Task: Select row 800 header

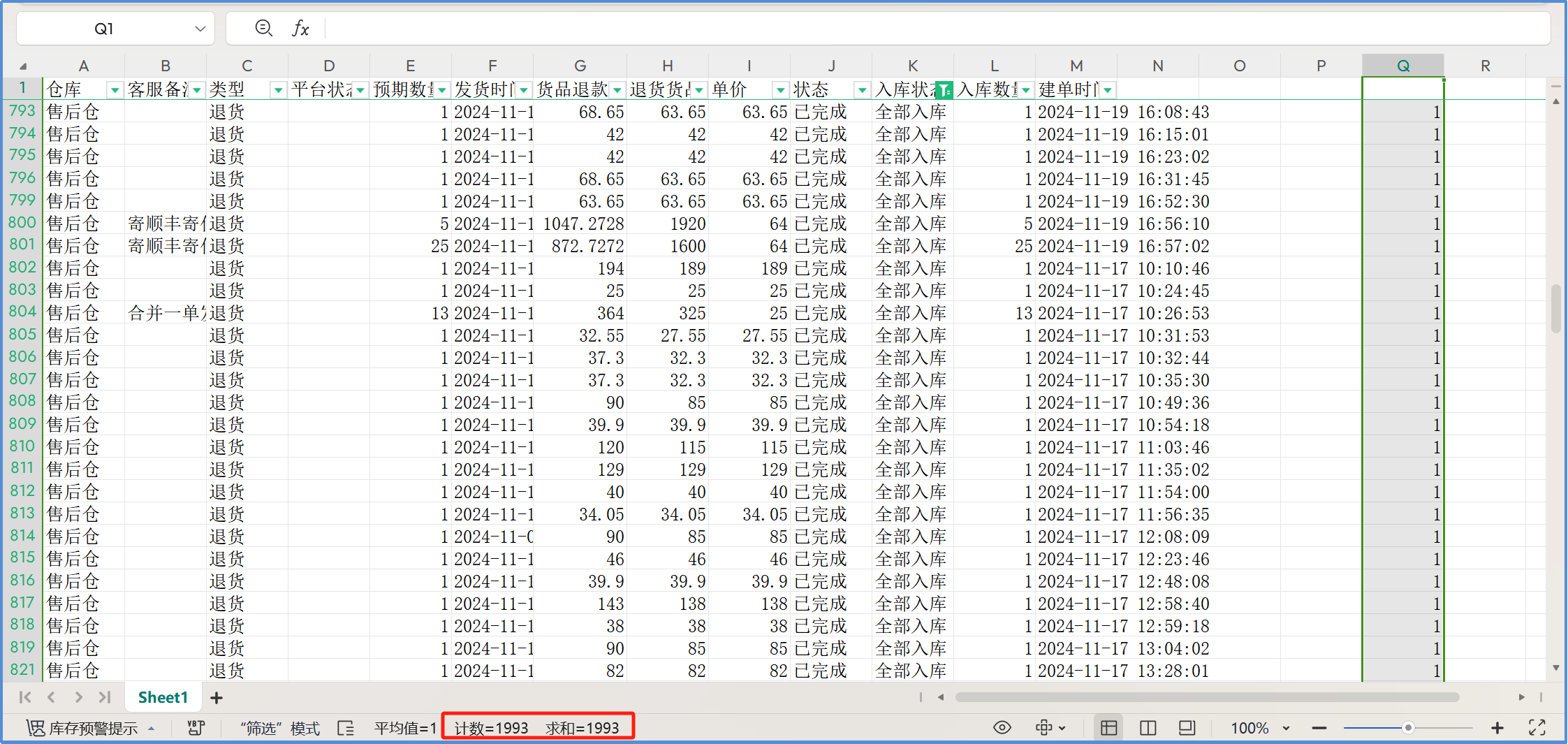Action: click(x=22, y=223)
